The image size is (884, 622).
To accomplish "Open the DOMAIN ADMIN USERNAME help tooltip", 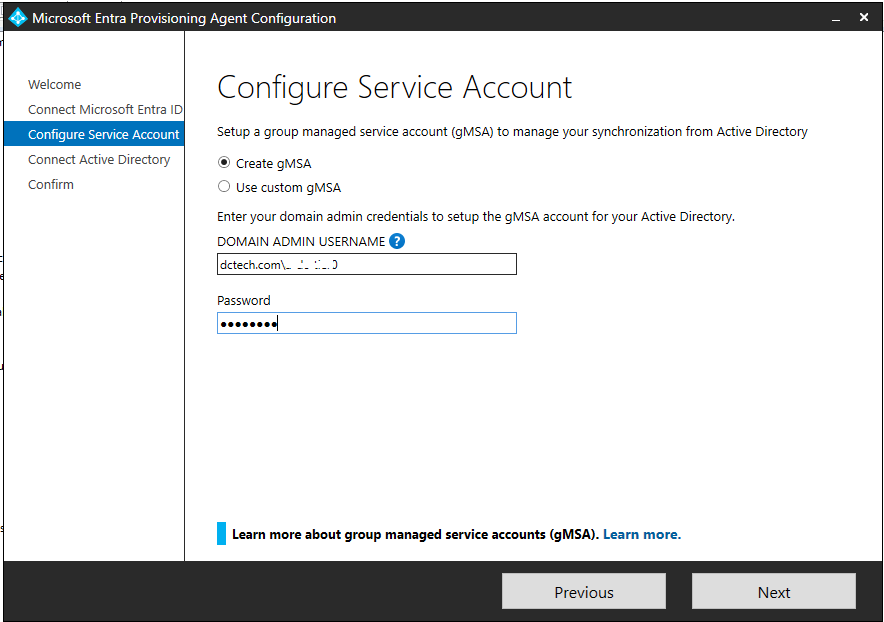I will pos(396,241).
